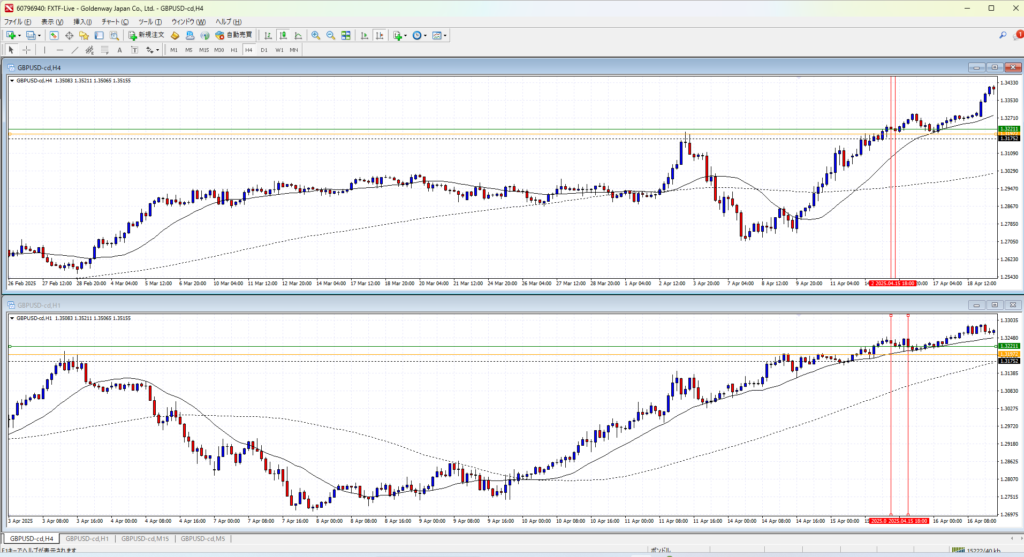Expand the periodicity clock dropdown
1024x557 pixels.
(426, 35)
